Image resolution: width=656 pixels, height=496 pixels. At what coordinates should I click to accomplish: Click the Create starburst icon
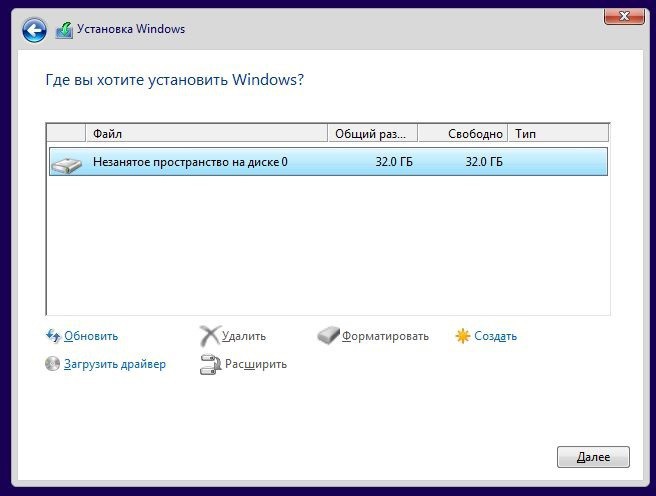(463, 336)
